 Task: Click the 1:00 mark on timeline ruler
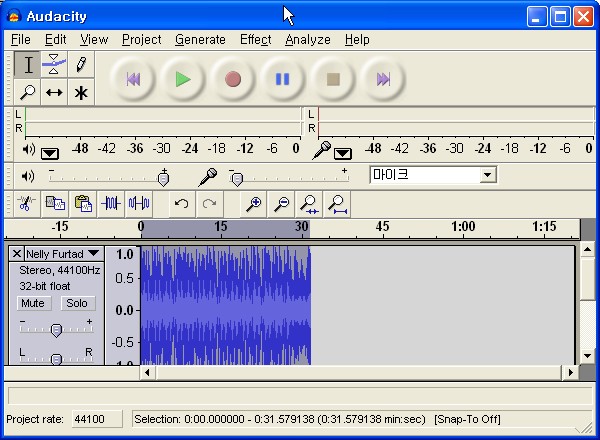click(x=463, y=226)
